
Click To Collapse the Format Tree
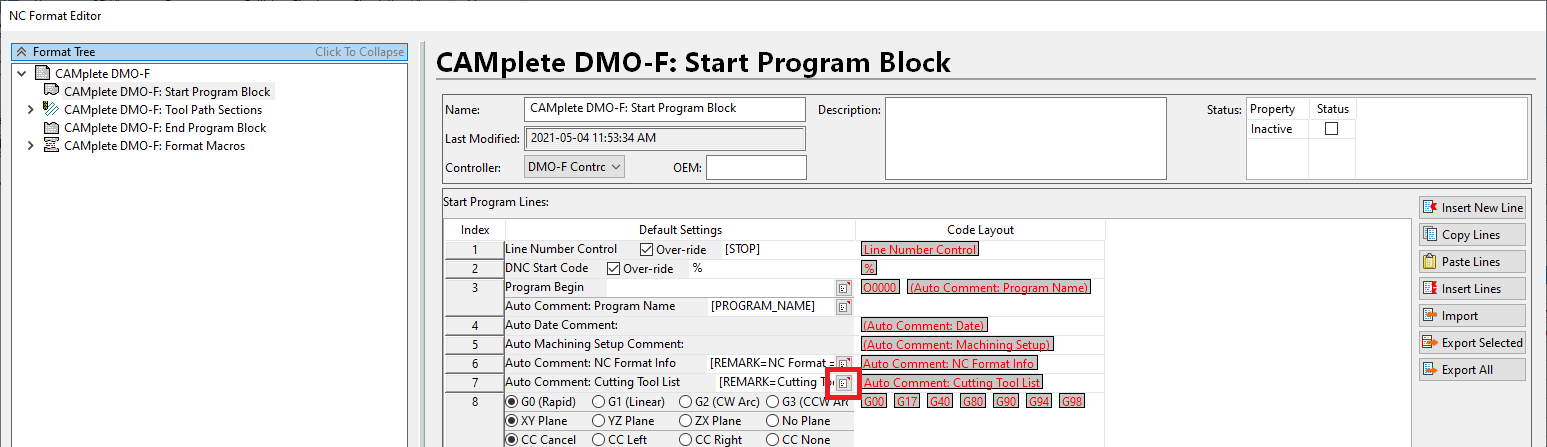tap(359, 52)
